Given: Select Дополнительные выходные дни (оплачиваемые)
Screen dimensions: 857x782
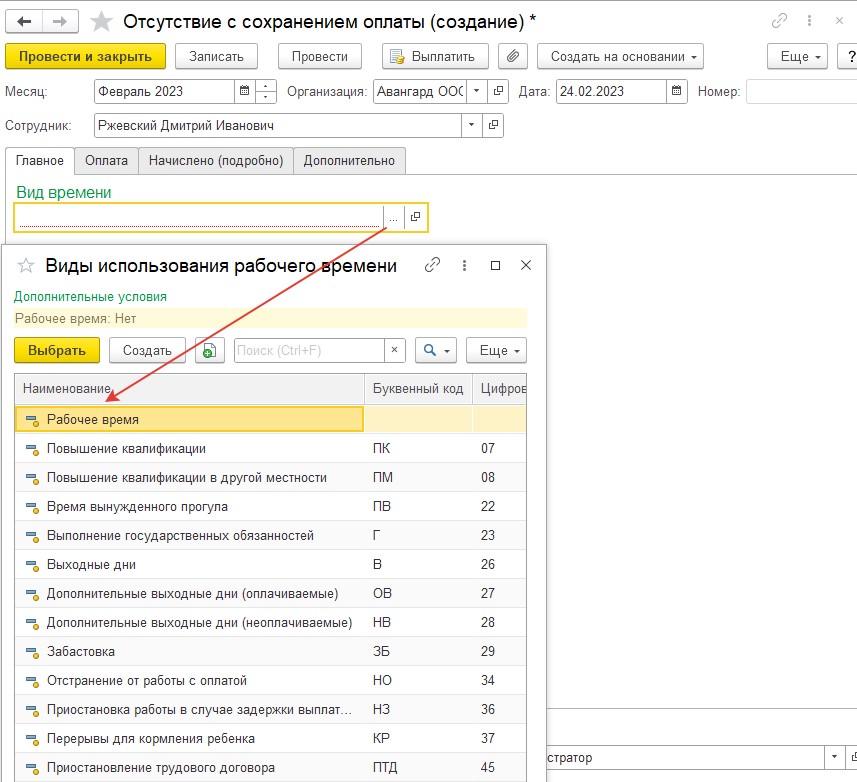Looking at the screenshot, I should click(271, 593).
